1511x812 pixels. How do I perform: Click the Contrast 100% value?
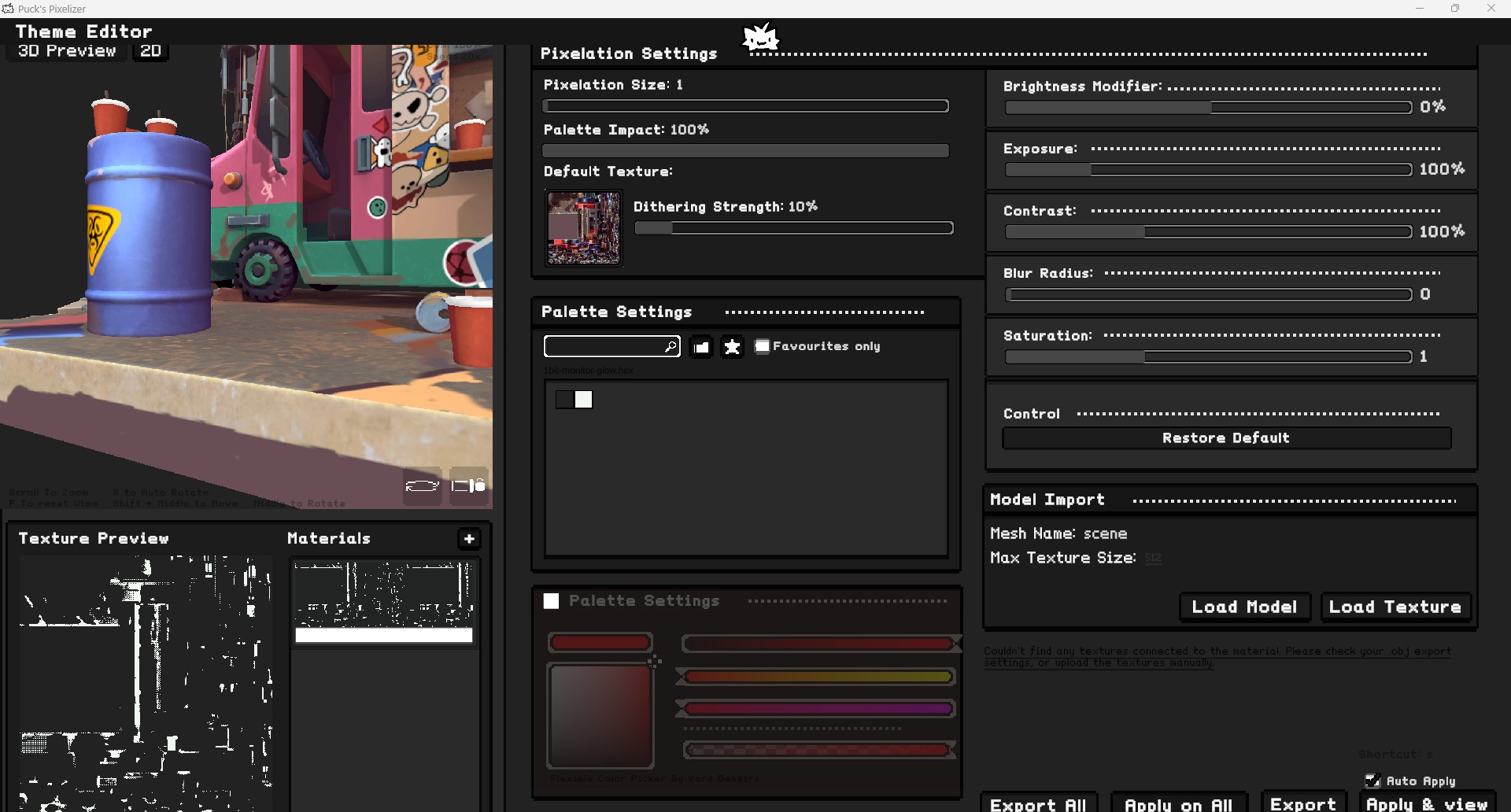tap(1442, 231)
